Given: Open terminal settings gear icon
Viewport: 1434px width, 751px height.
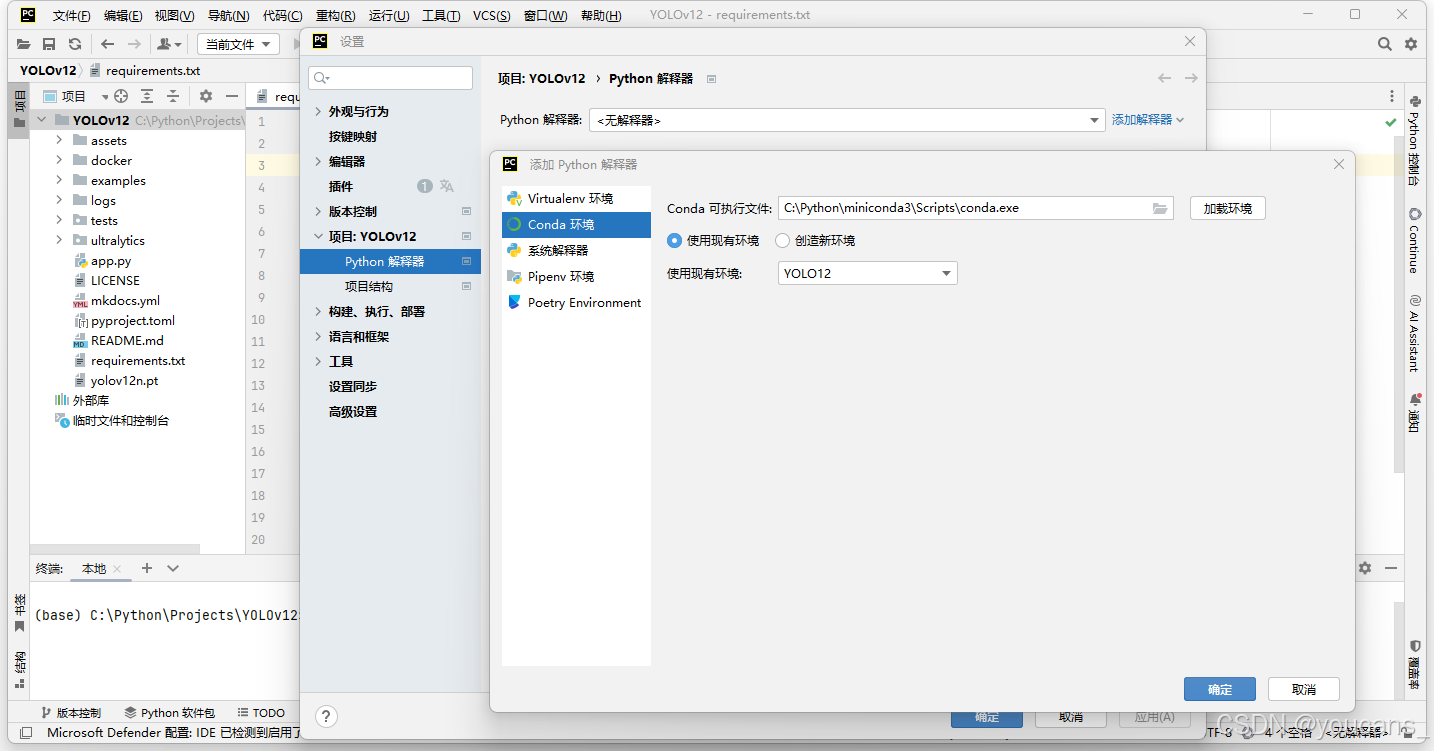Looking at the screenshot, I should tap(1365, 568).
